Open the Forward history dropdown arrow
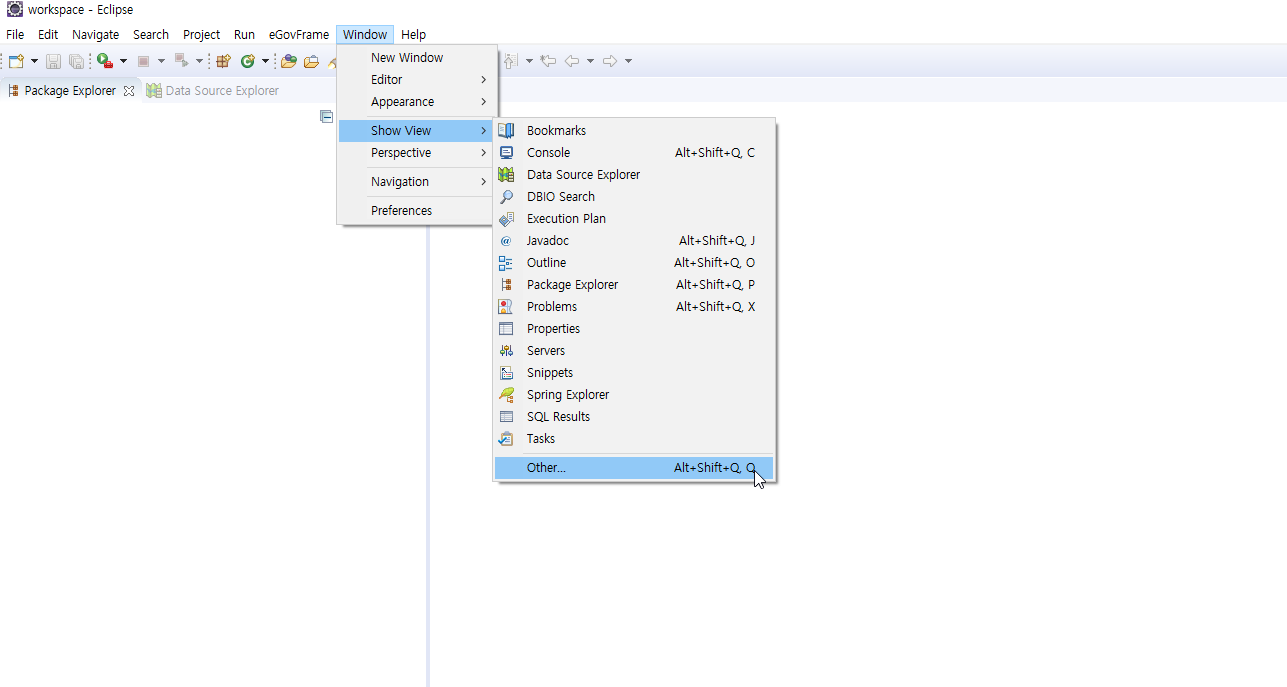Image resolution: width=1287 pixels, height=687 pixels. point(628,61)
